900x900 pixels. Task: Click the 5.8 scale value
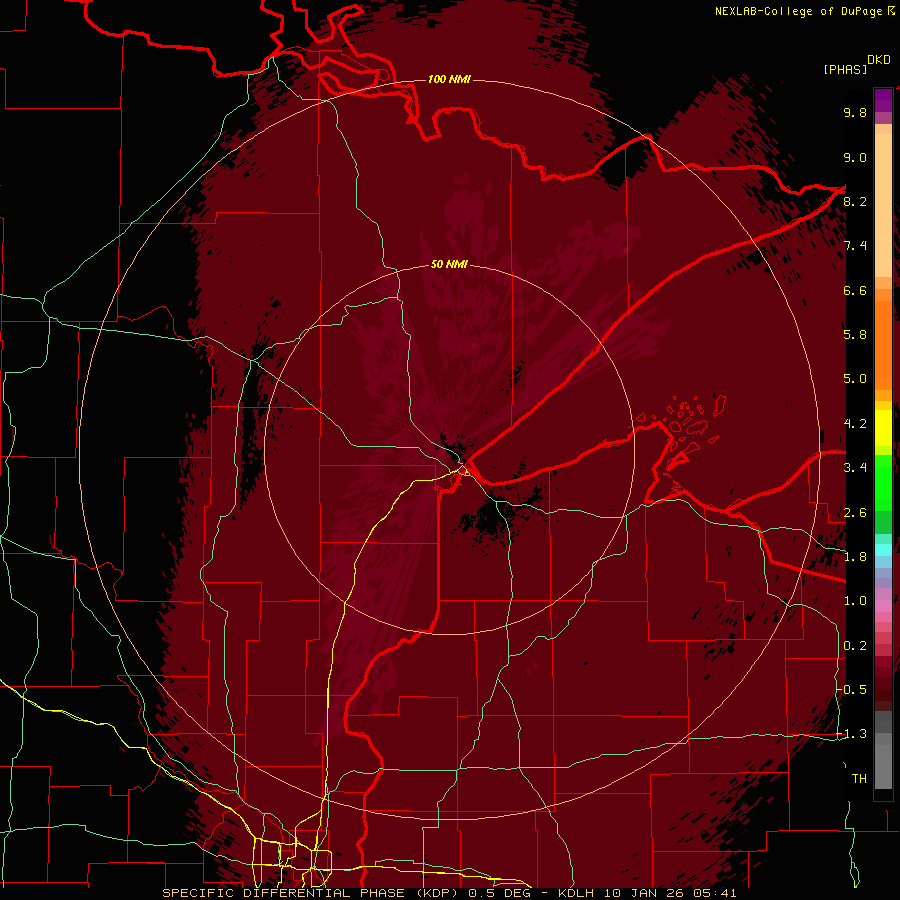click(x=855, y=334)
